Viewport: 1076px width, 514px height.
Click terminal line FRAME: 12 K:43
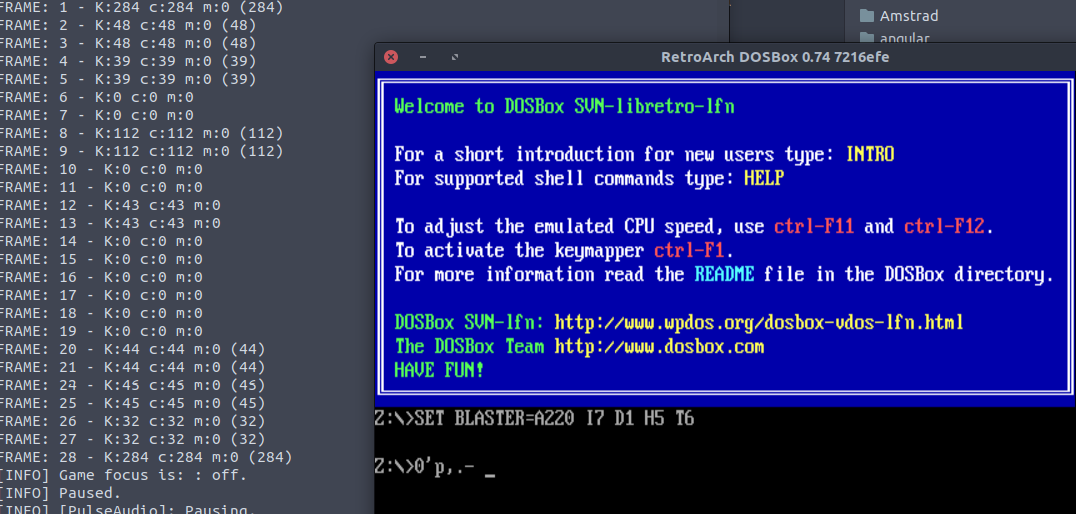click(x=110, y=205)
